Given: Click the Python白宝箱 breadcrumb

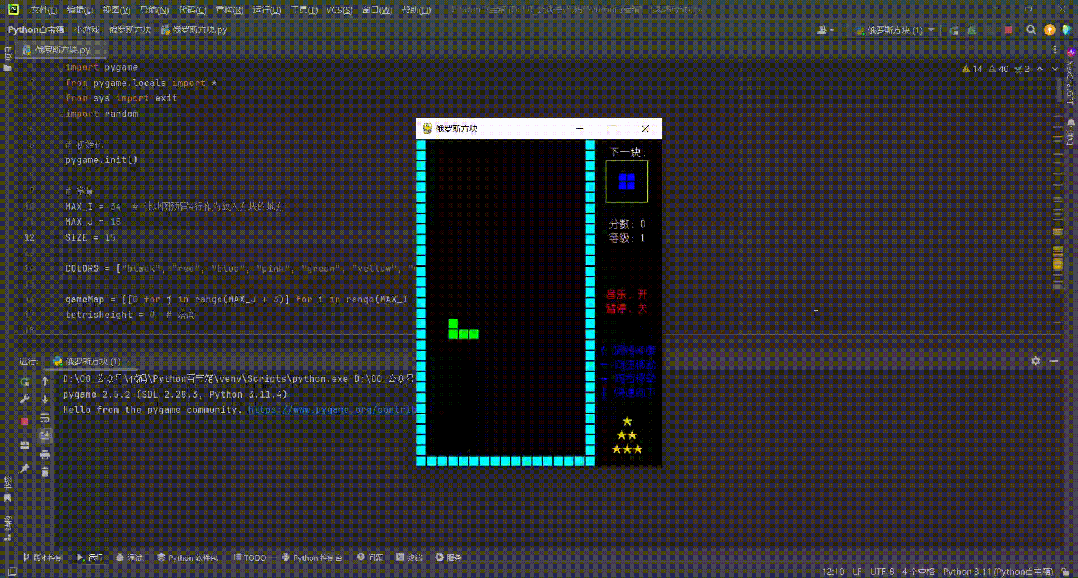Looking at the screenshot, I should click(x=36, y=30).
